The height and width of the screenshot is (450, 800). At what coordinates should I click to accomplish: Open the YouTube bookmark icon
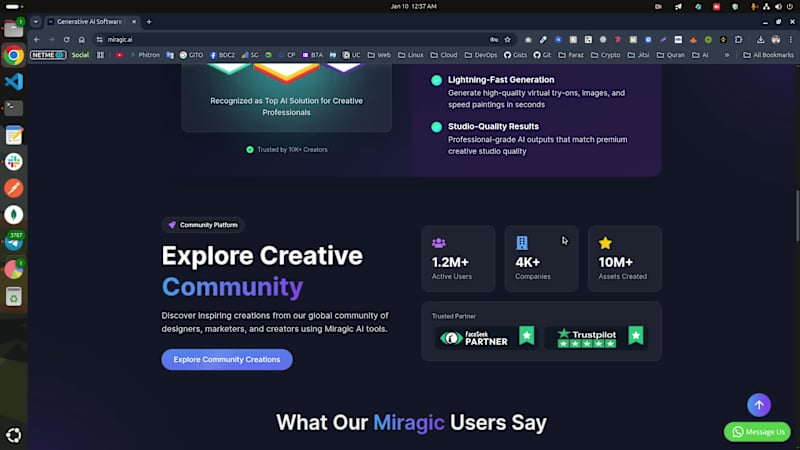119,55
